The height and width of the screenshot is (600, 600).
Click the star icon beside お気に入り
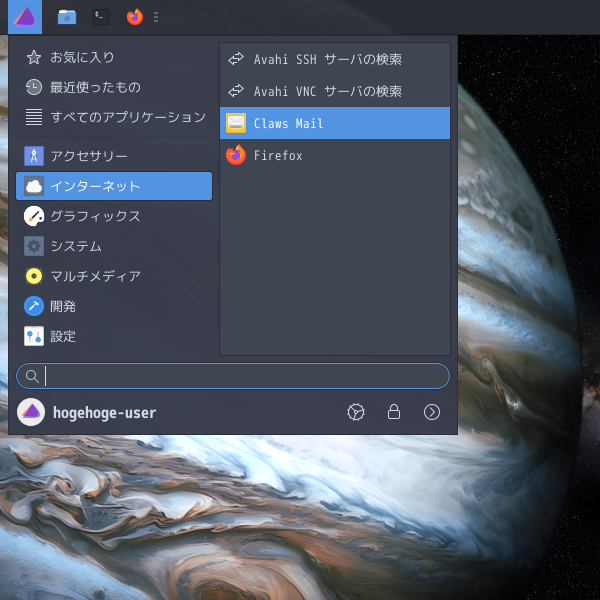coord(34,57)
